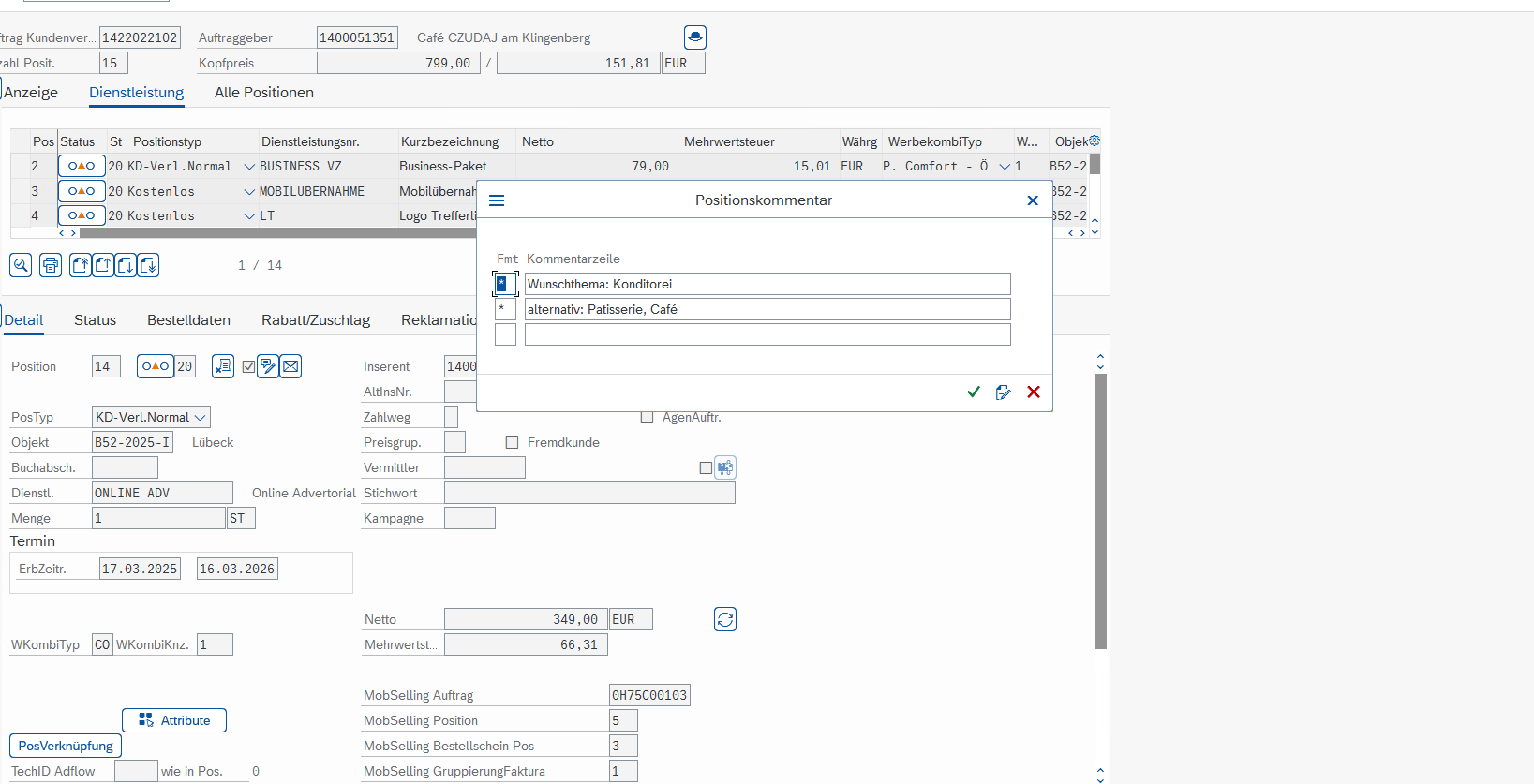The width and height of the screenshot is (1534, 784).
Task: Open long text editor icon in dialog
Action: 1004,392
